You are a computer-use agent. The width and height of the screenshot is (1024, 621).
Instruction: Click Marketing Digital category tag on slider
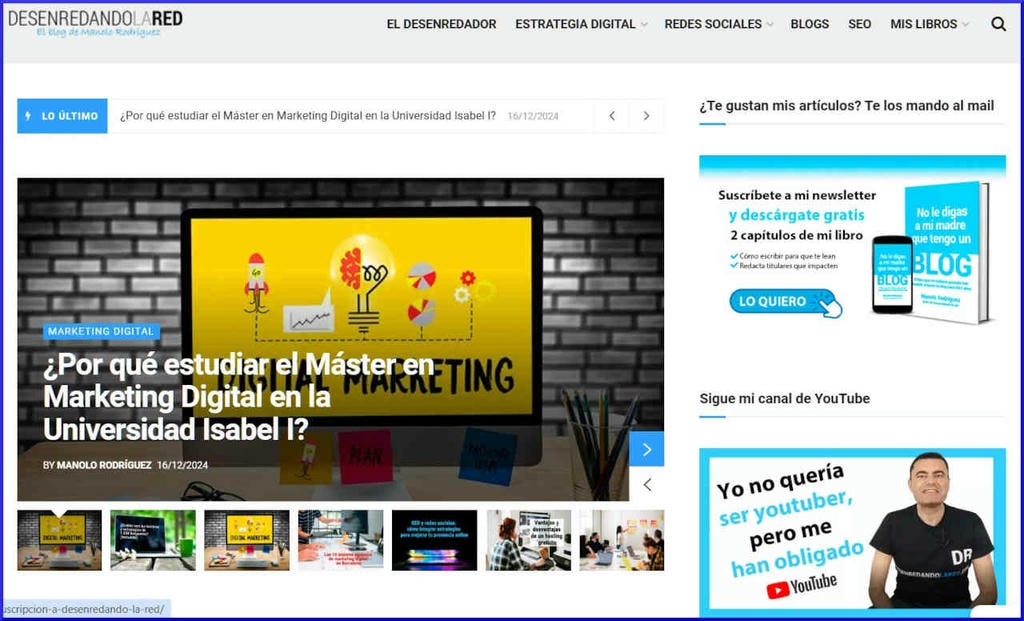[x=101, y=331]
